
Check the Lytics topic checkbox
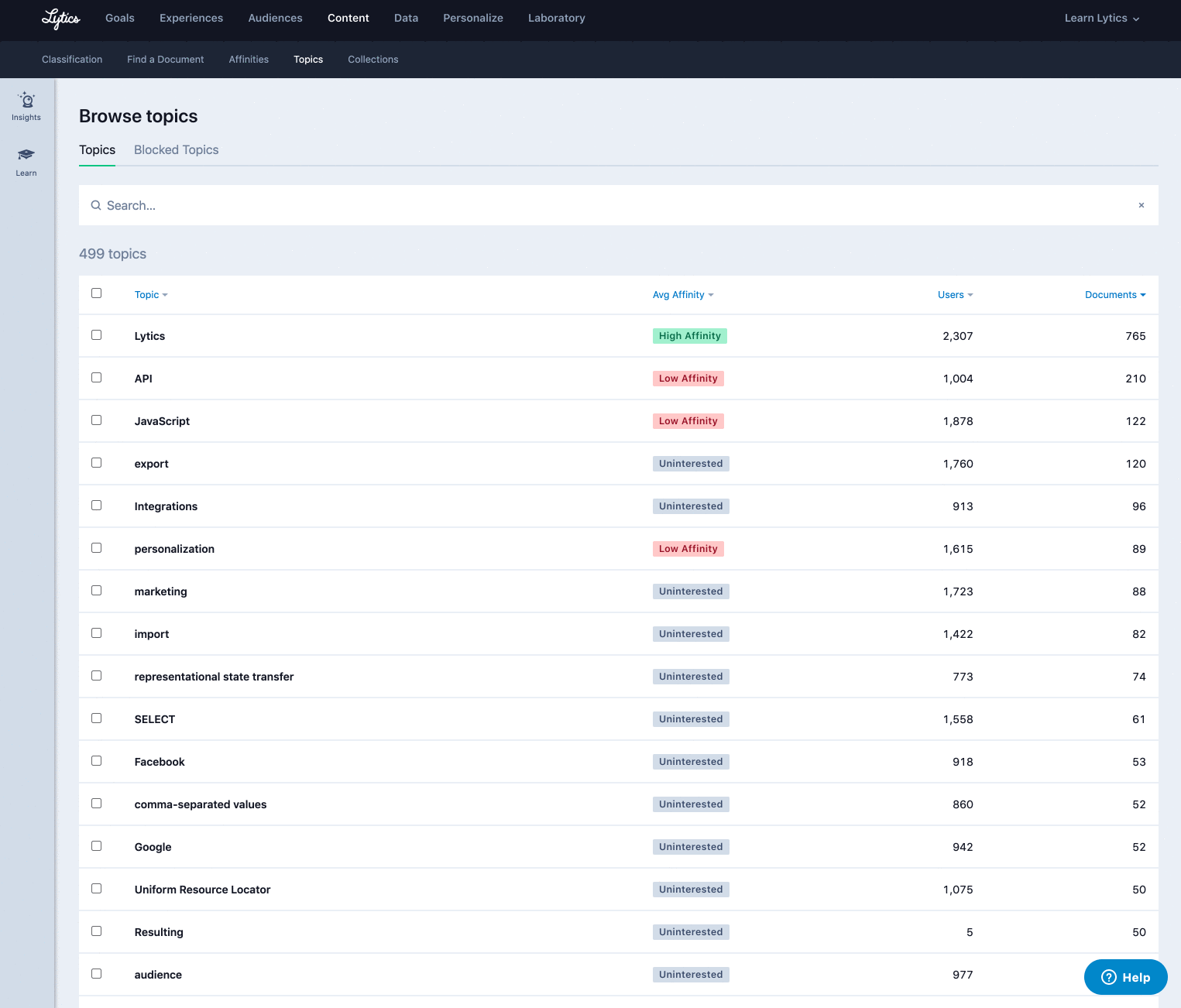click(x=97, y=335)
